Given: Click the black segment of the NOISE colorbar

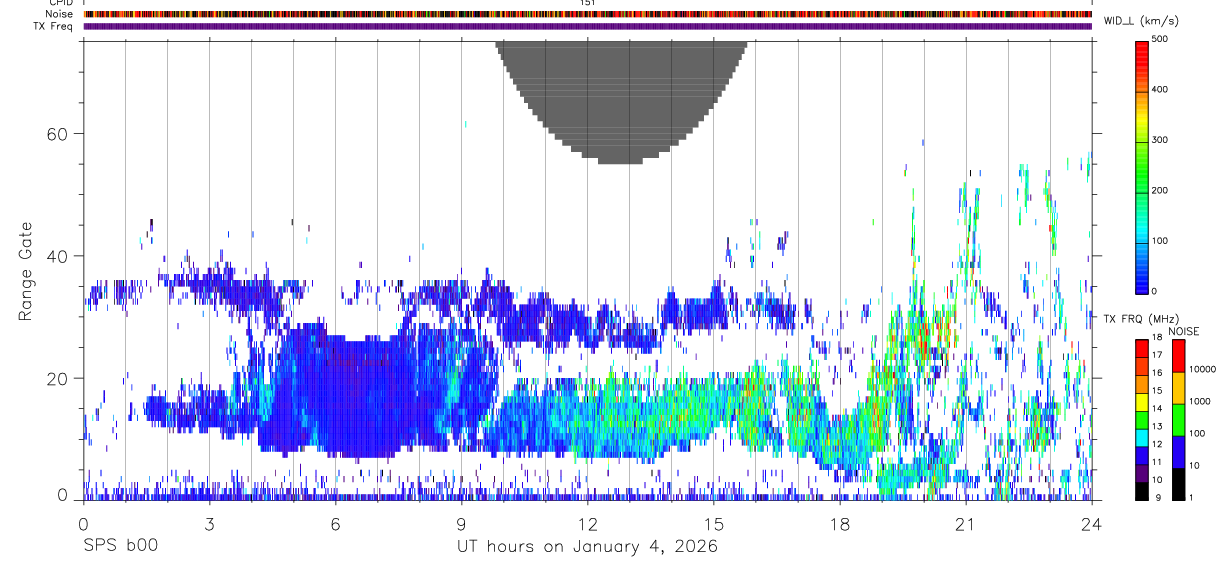Looking at the screenshot, I should 1177,484.
